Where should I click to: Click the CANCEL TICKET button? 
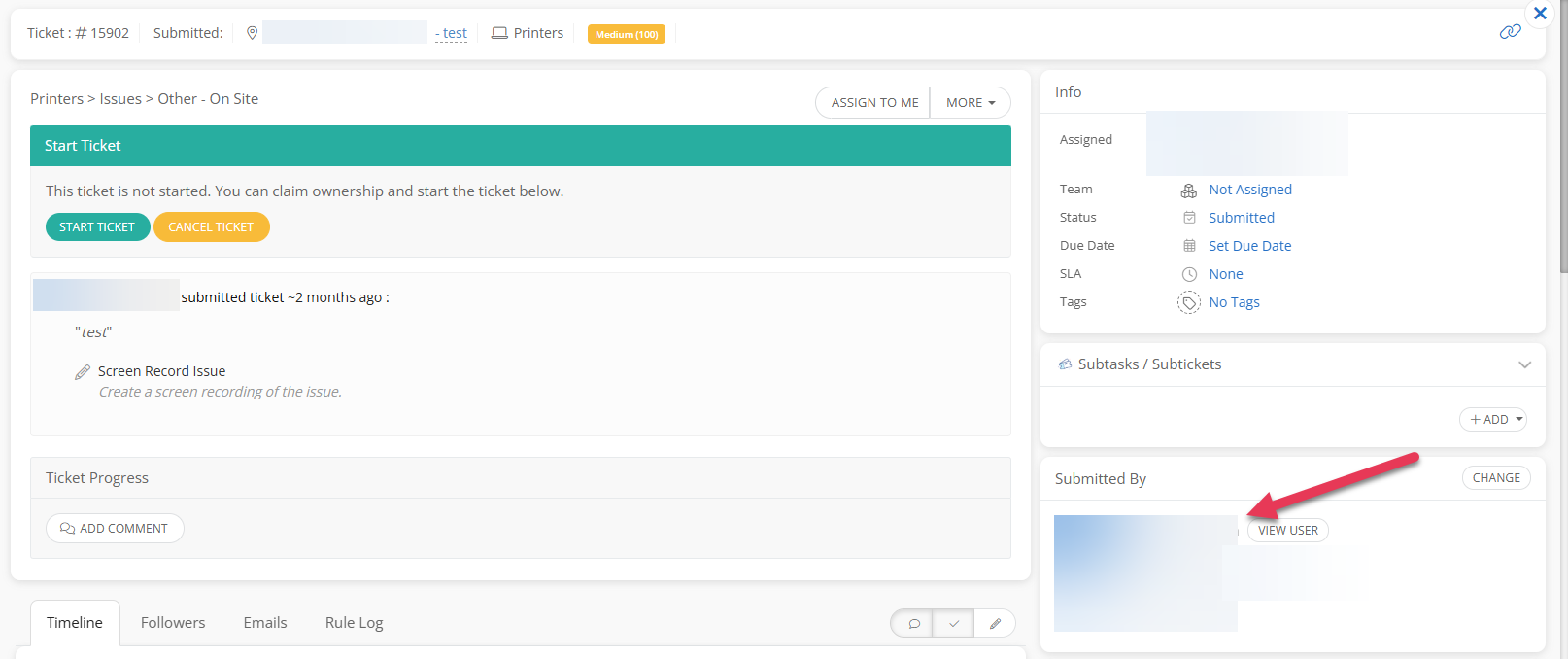[x=211, y=227]
